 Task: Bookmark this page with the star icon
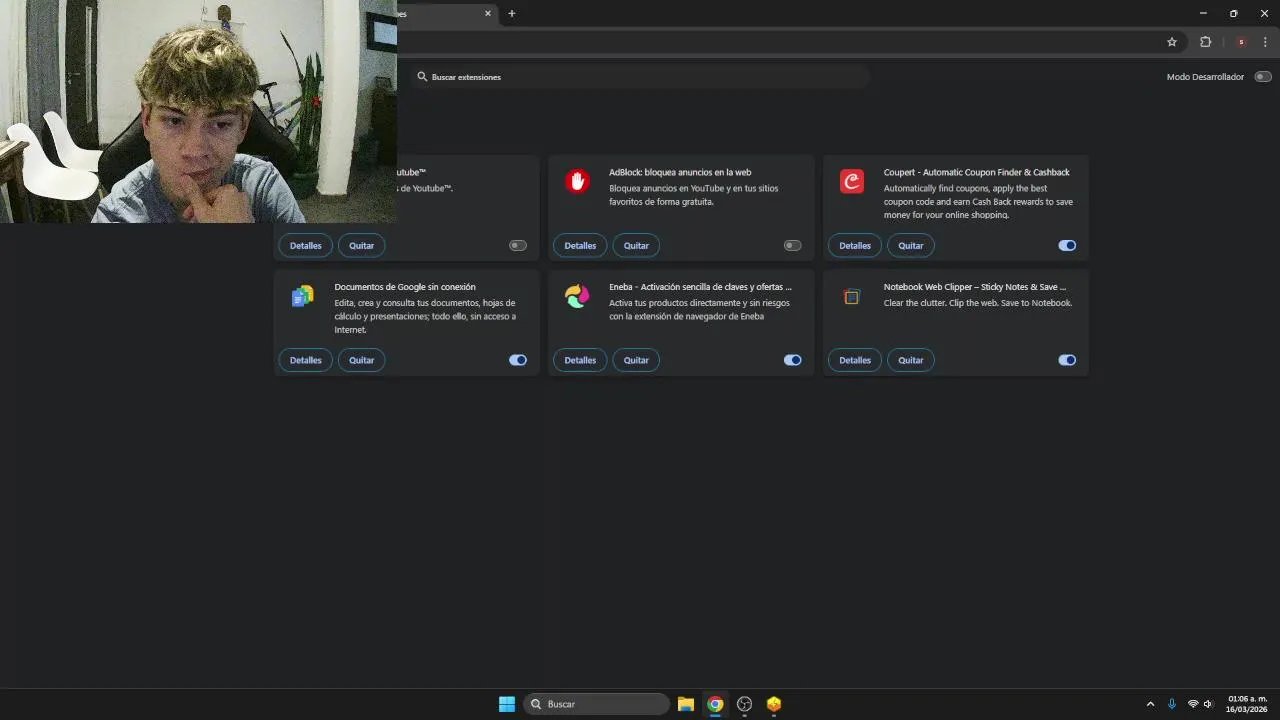(x=1172, y=42)
